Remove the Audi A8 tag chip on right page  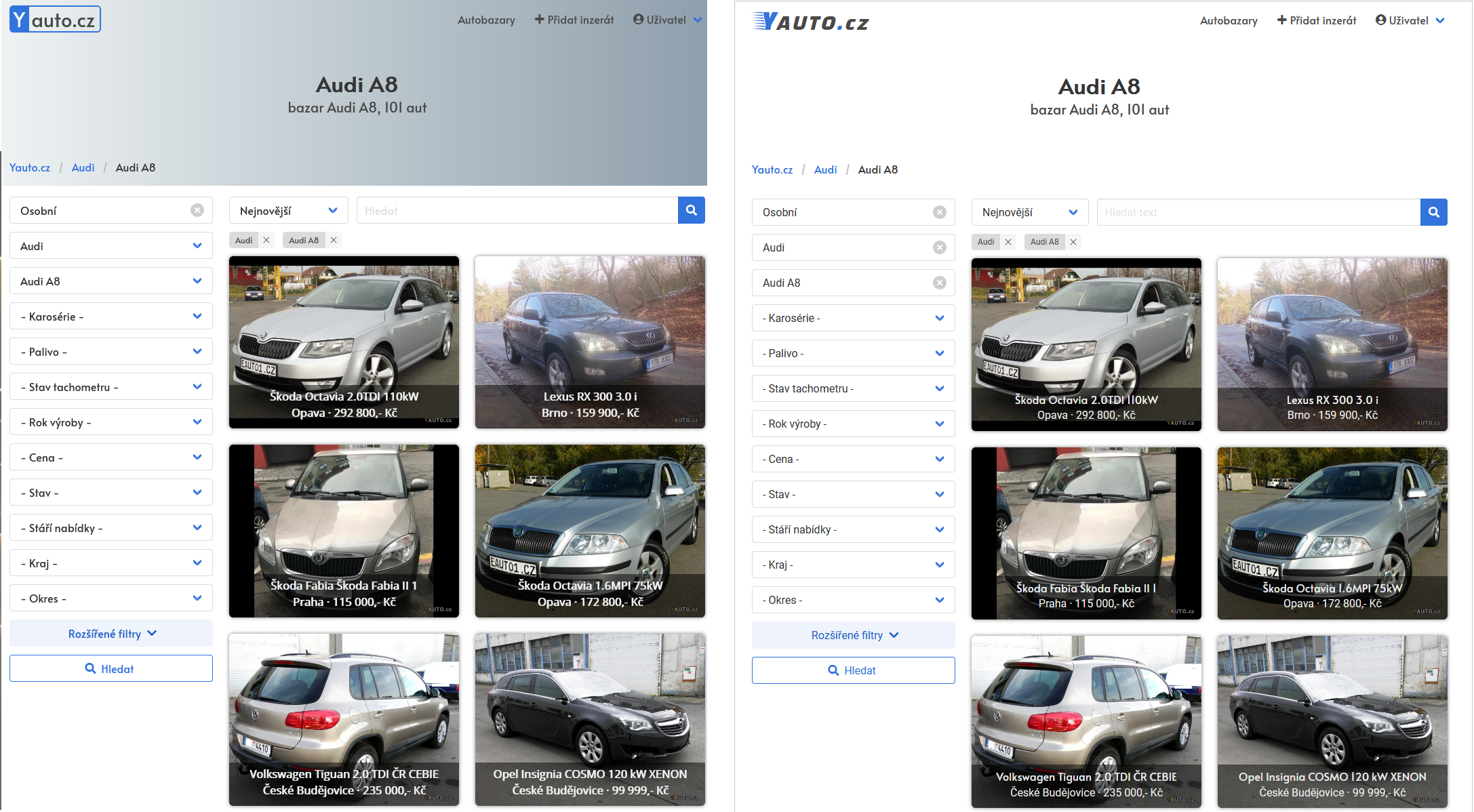(1073, 242)
